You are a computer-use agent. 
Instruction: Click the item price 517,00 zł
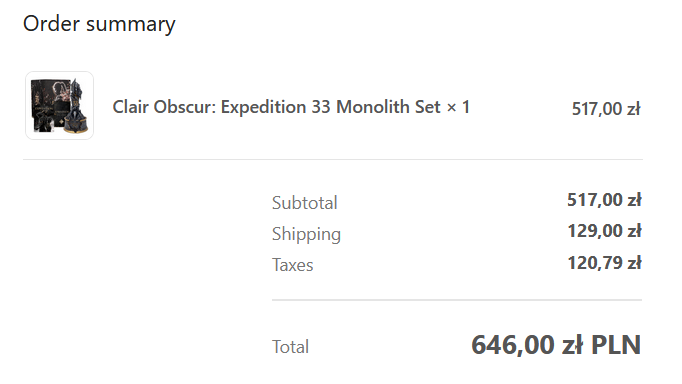[x=606, y=109]
